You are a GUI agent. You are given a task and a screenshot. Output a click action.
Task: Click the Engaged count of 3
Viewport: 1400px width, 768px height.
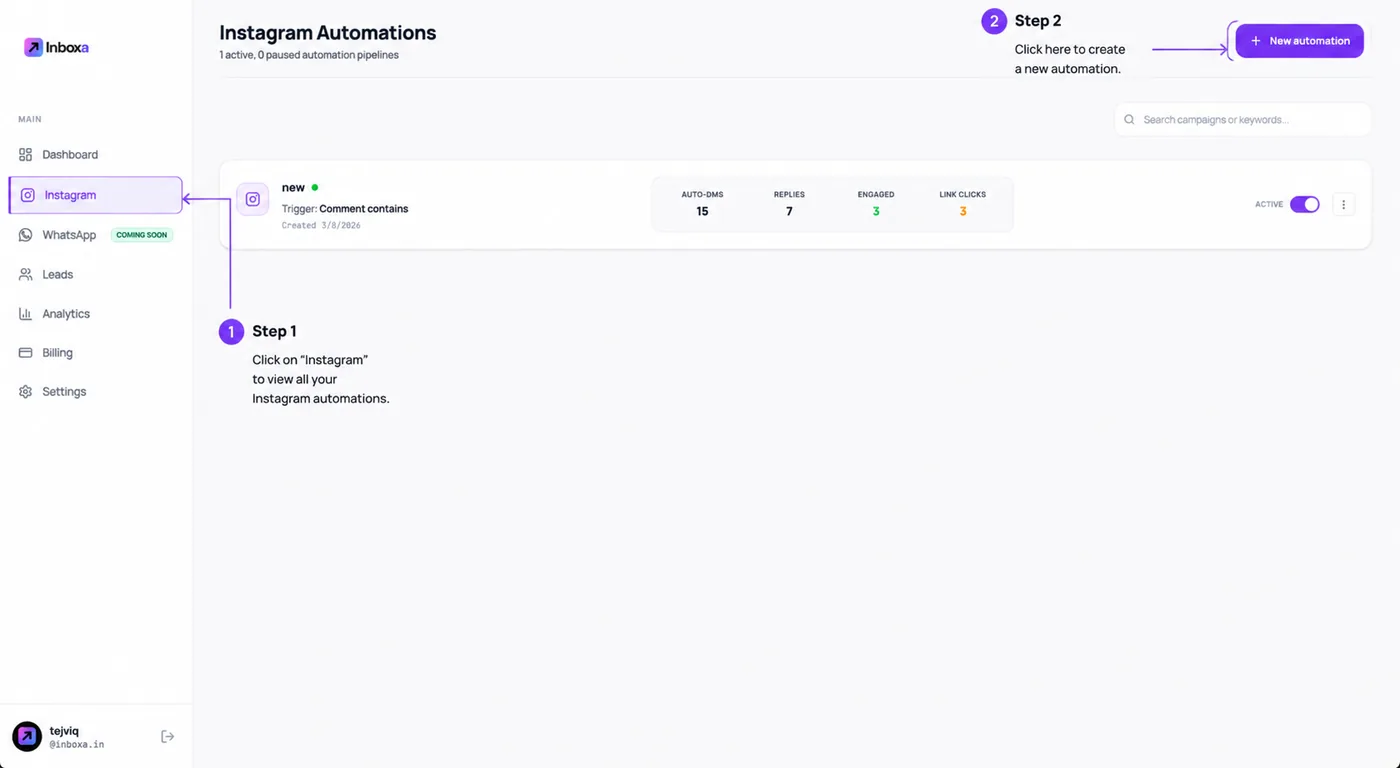pos(876,211)
